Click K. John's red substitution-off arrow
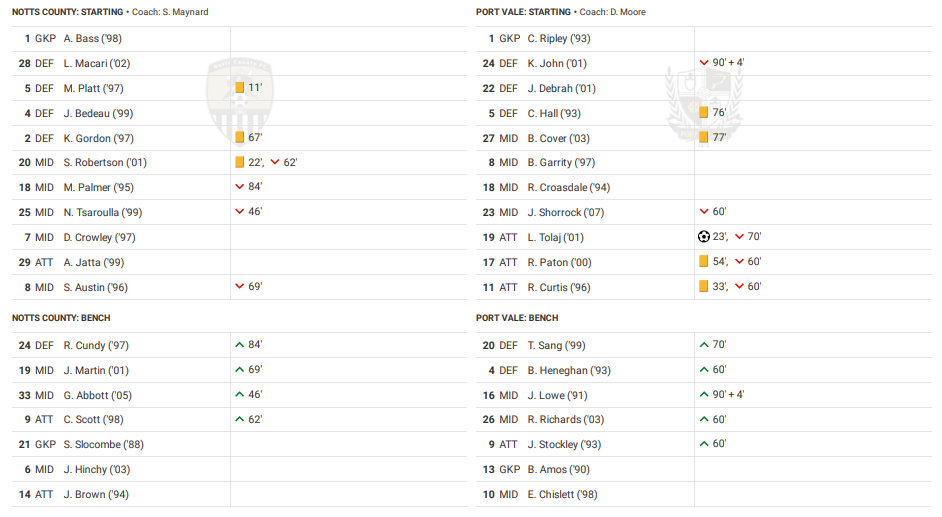 [704, 63]
